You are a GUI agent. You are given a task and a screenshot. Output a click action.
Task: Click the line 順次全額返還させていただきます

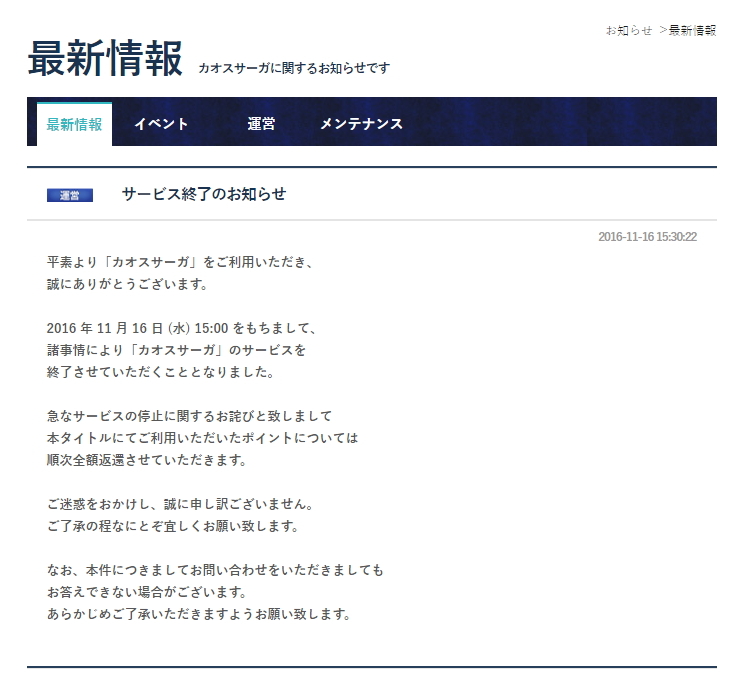pyautogui.click(x=146, y=460)
